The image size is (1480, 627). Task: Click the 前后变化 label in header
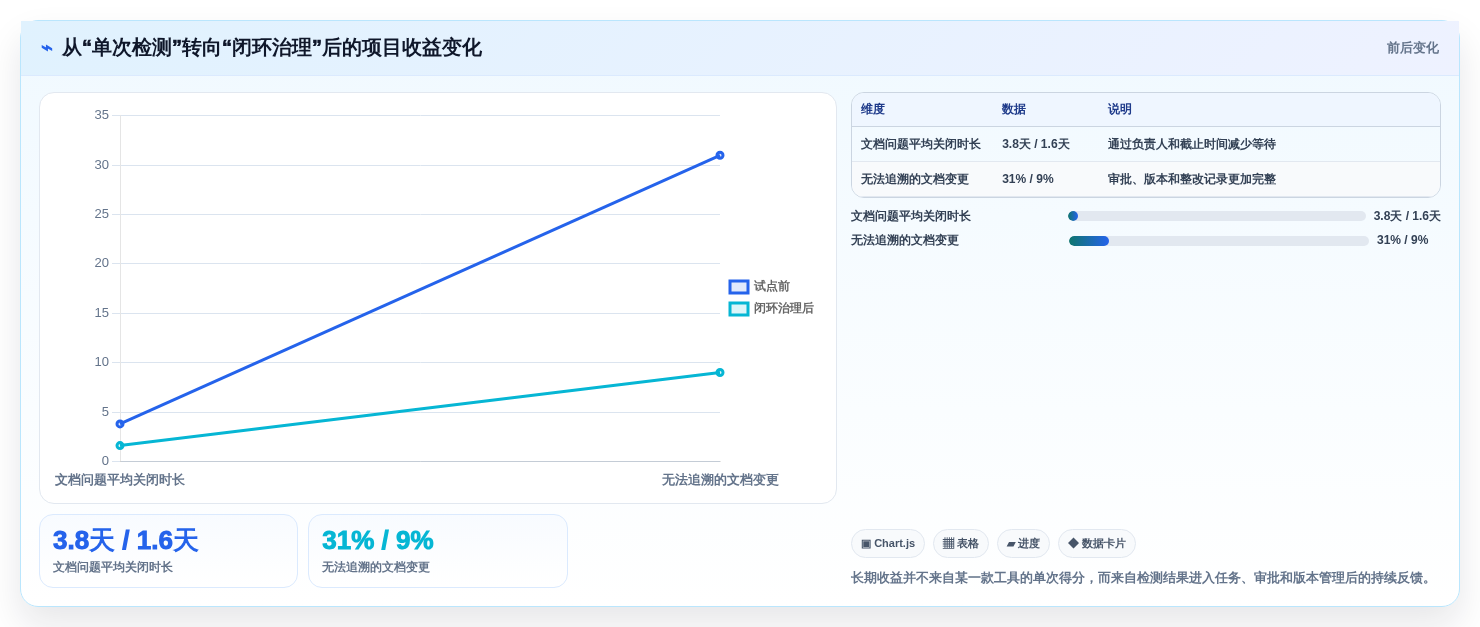pyautogui.click(x=1412, y=48)
